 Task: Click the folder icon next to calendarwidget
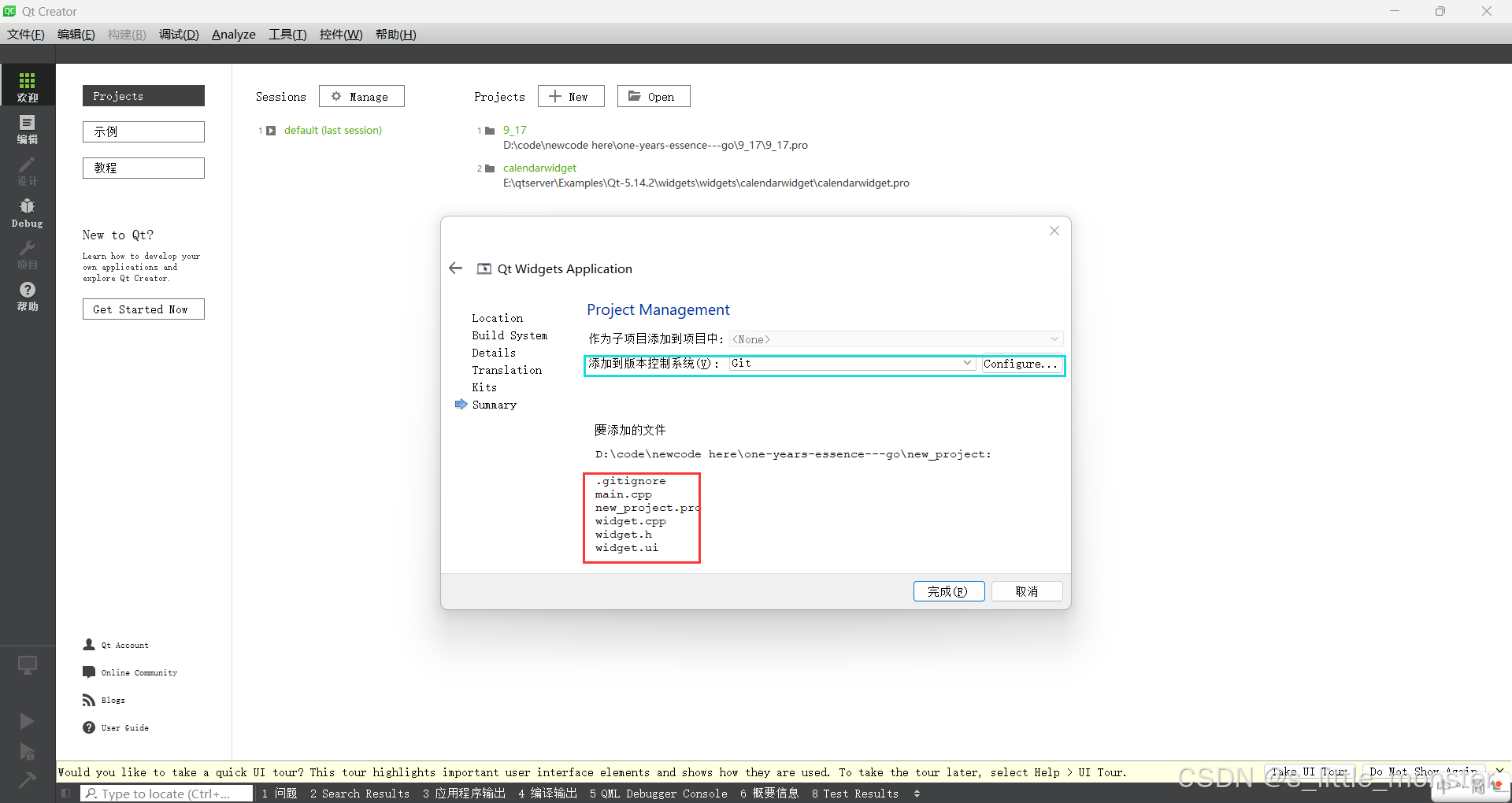[490, 168]
